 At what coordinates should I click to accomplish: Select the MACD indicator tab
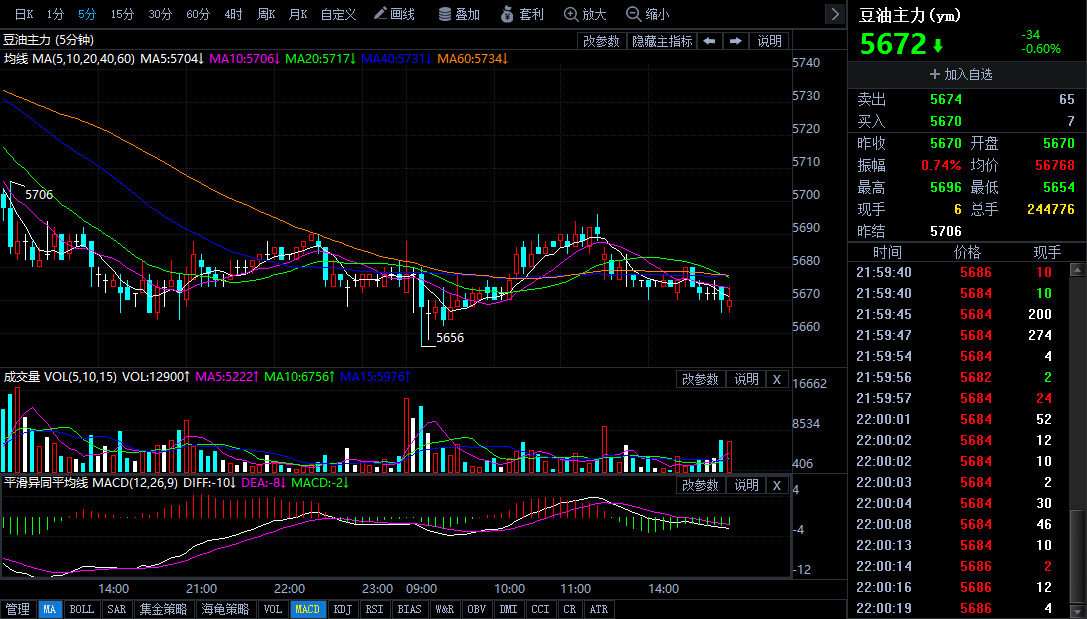click(x=307, y=609)
